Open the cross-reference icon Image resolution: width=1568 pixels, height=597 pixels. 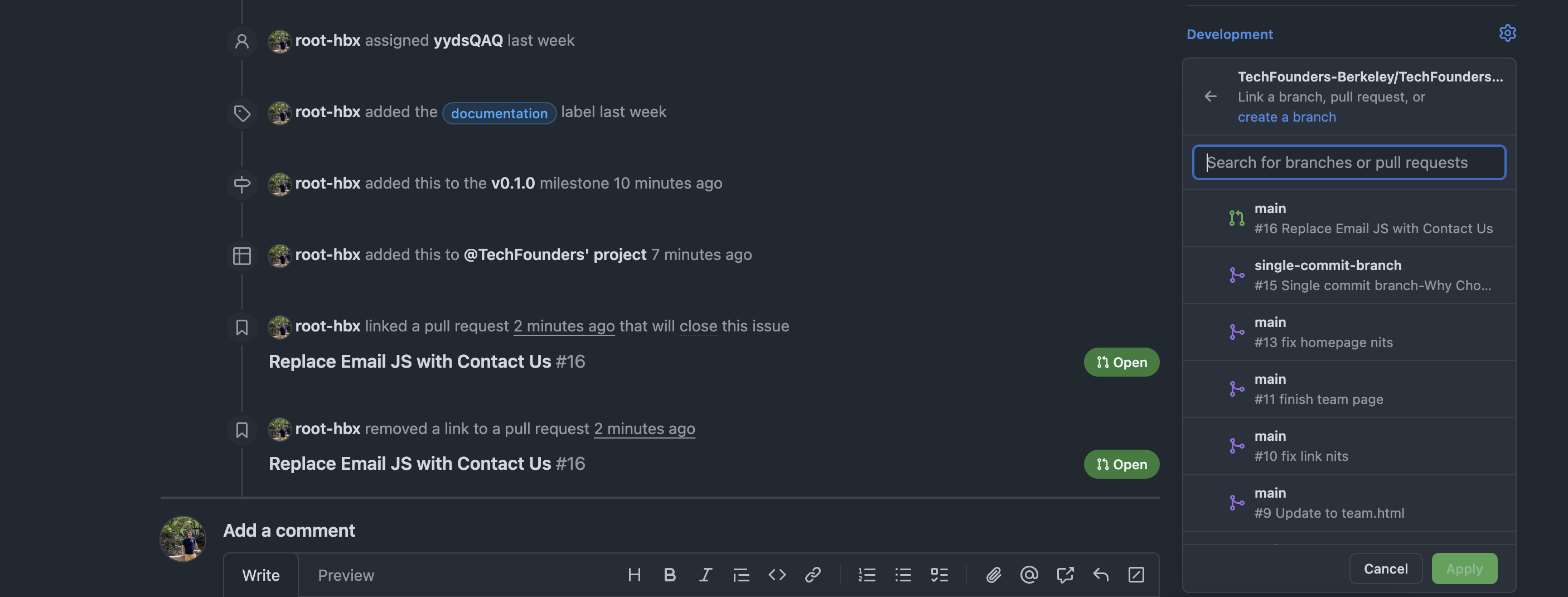(x=1064, y=575)
